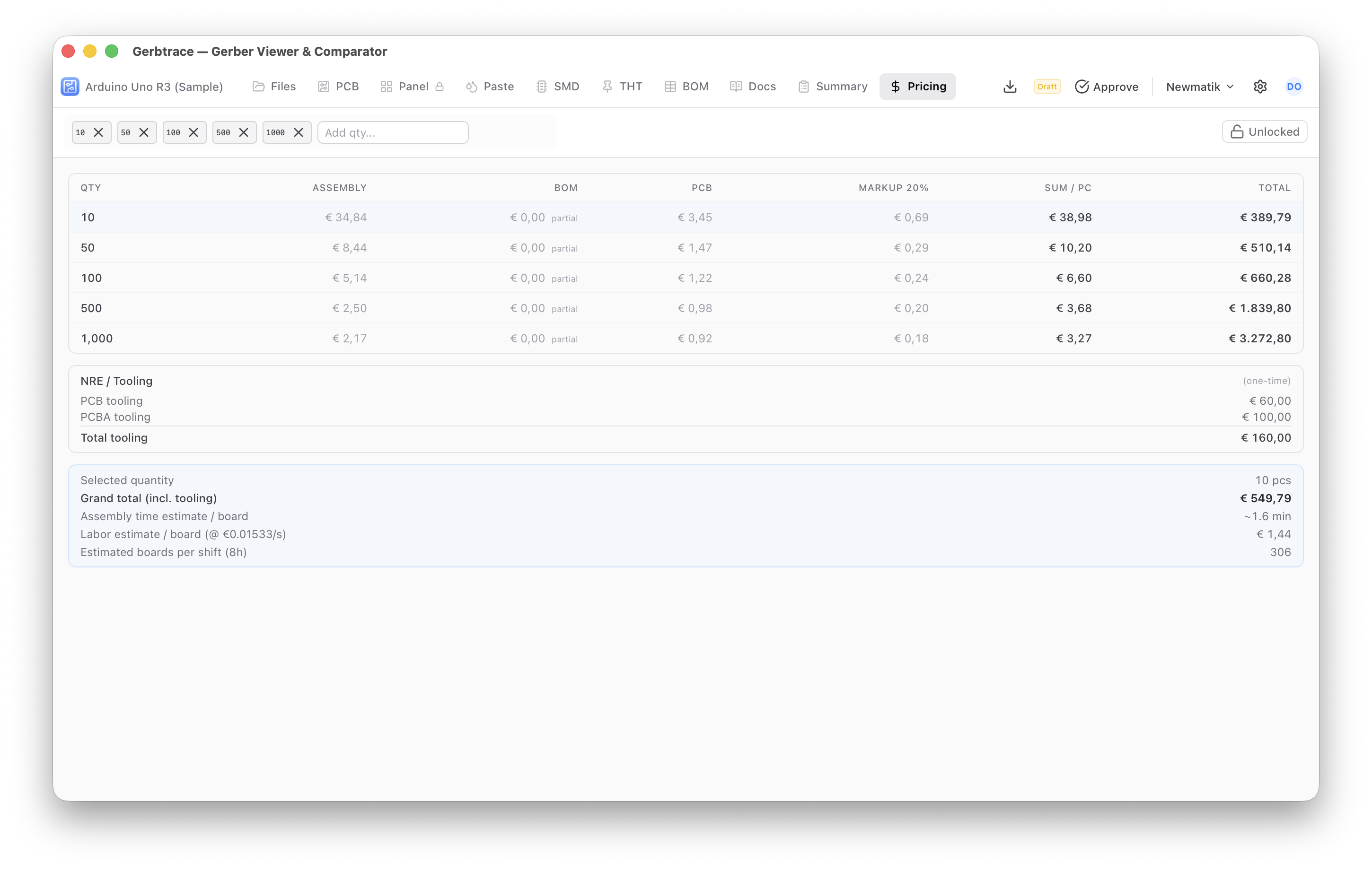Click the PCB tooling € 60,00 value

1270,401
